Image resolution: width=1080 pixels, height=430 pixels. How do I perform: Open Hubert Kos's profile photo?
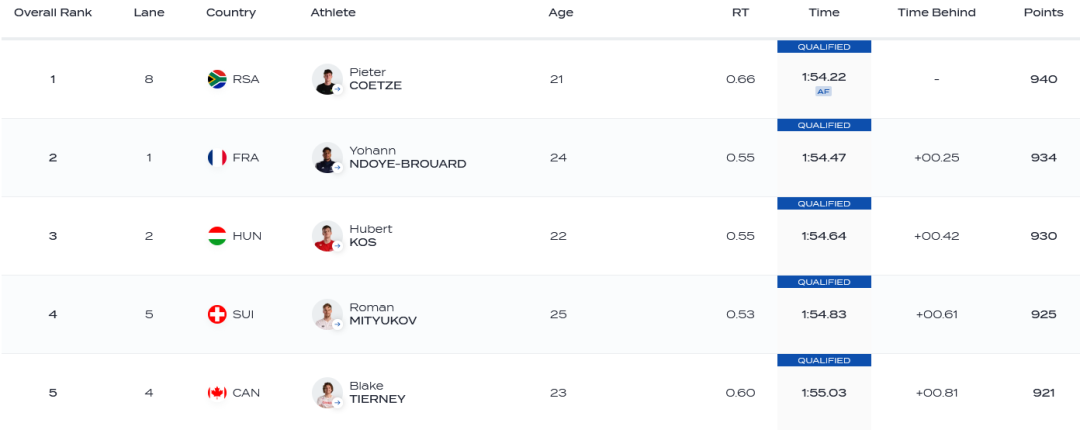(x=327, y=236)
